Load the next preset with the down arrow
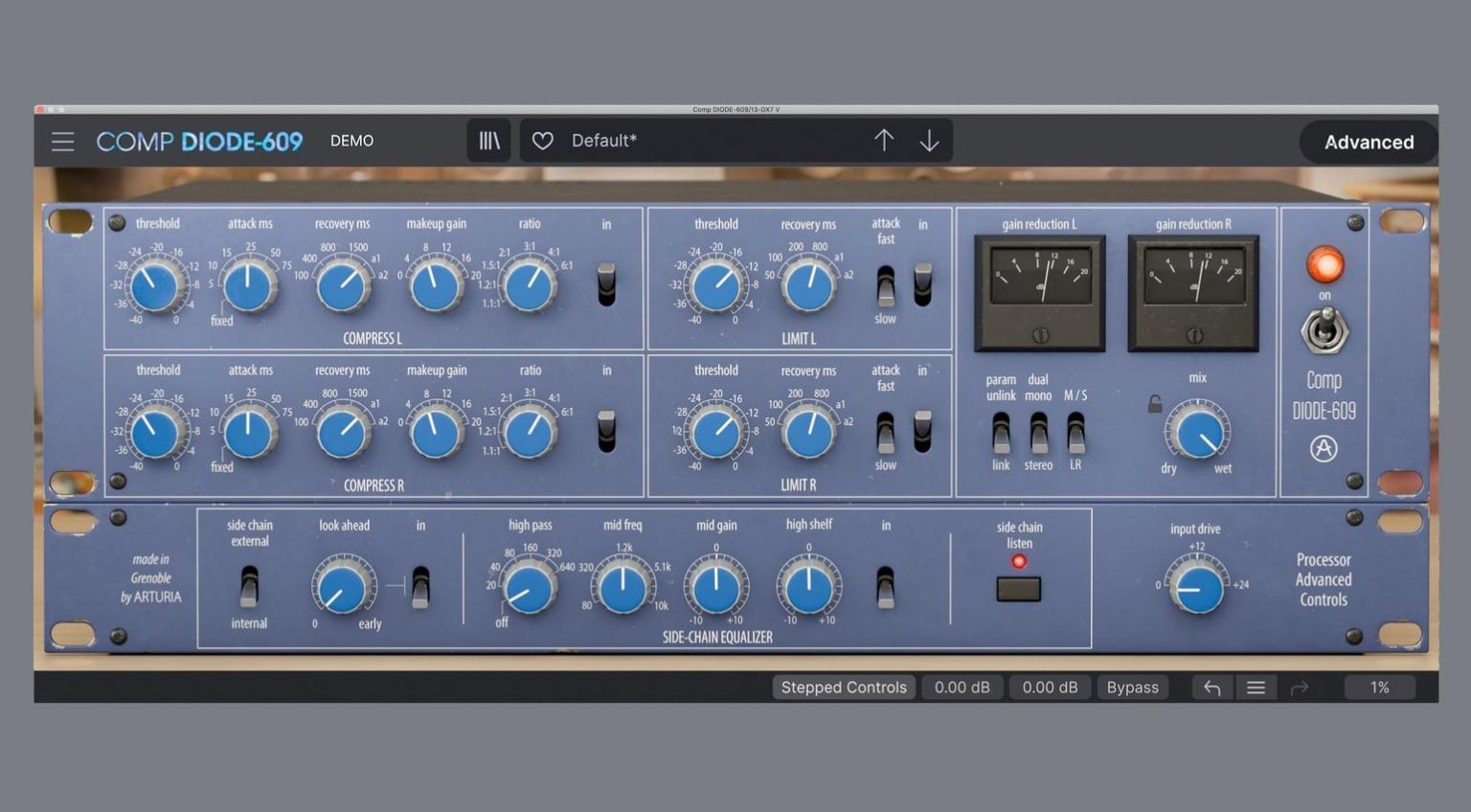1471x812 pixels. (928, 140)
